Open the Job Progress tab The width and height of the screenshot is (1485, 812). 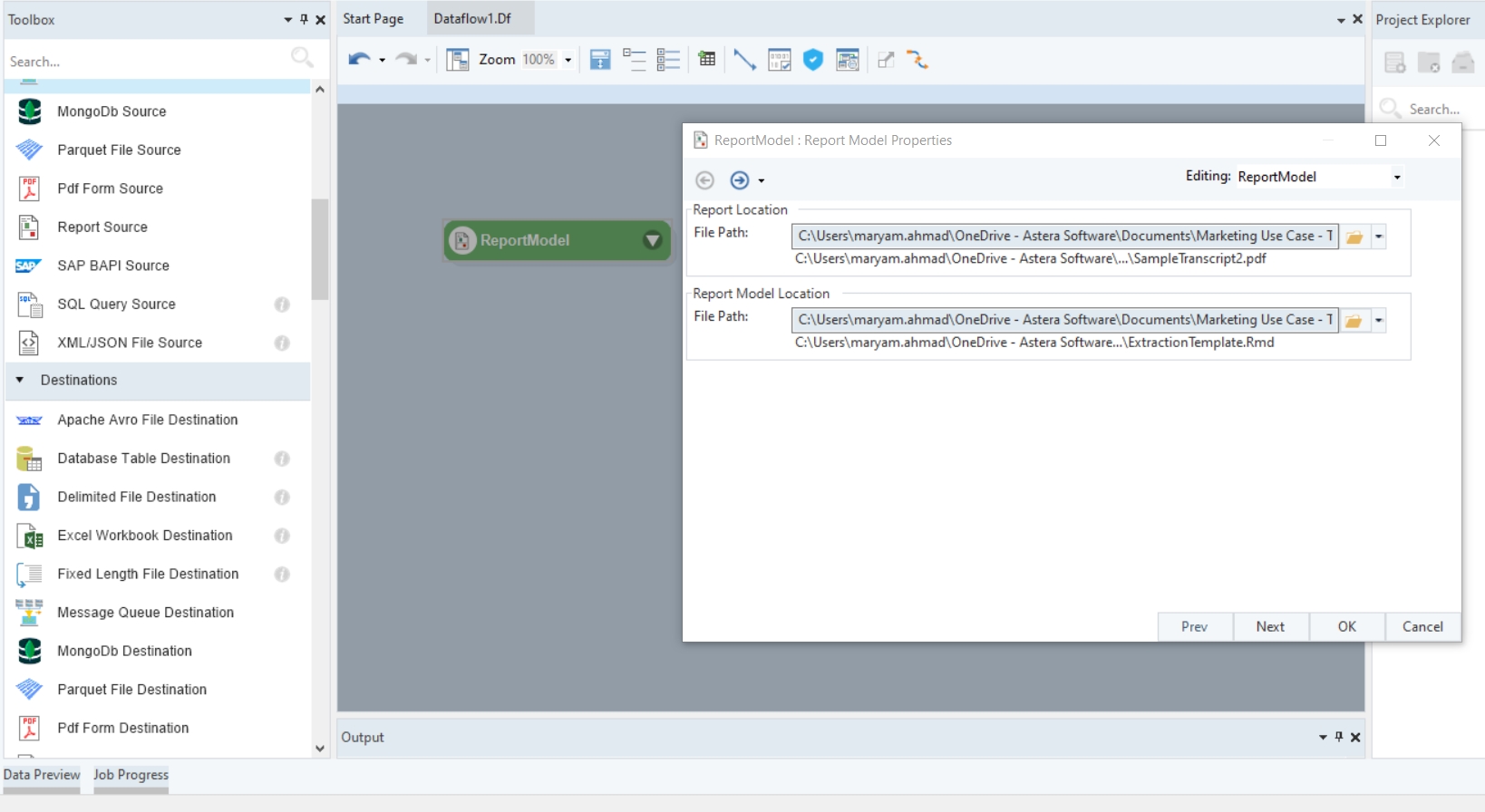point(131,775)
